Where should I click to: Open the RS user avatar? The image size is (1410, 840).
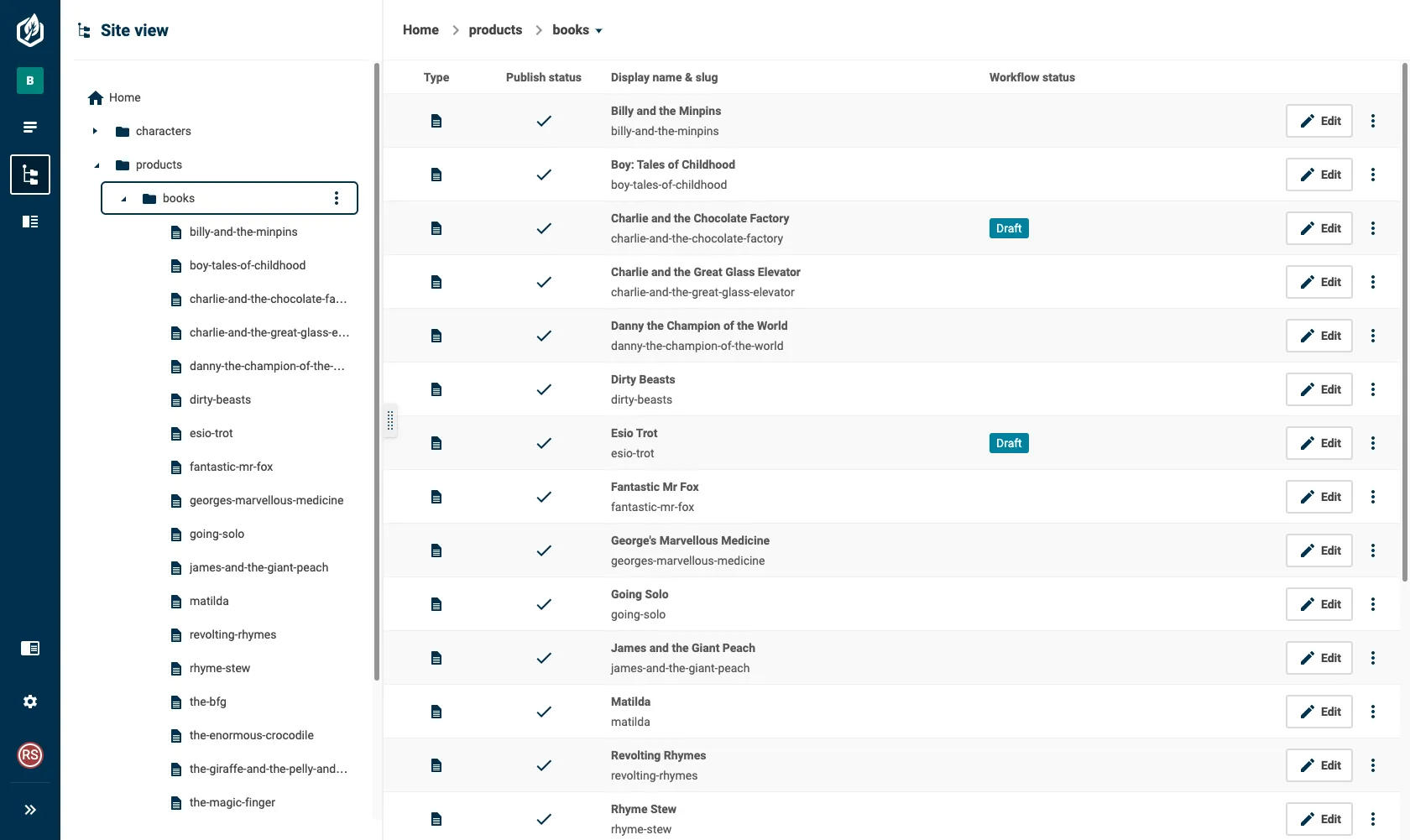click(30, 755)
